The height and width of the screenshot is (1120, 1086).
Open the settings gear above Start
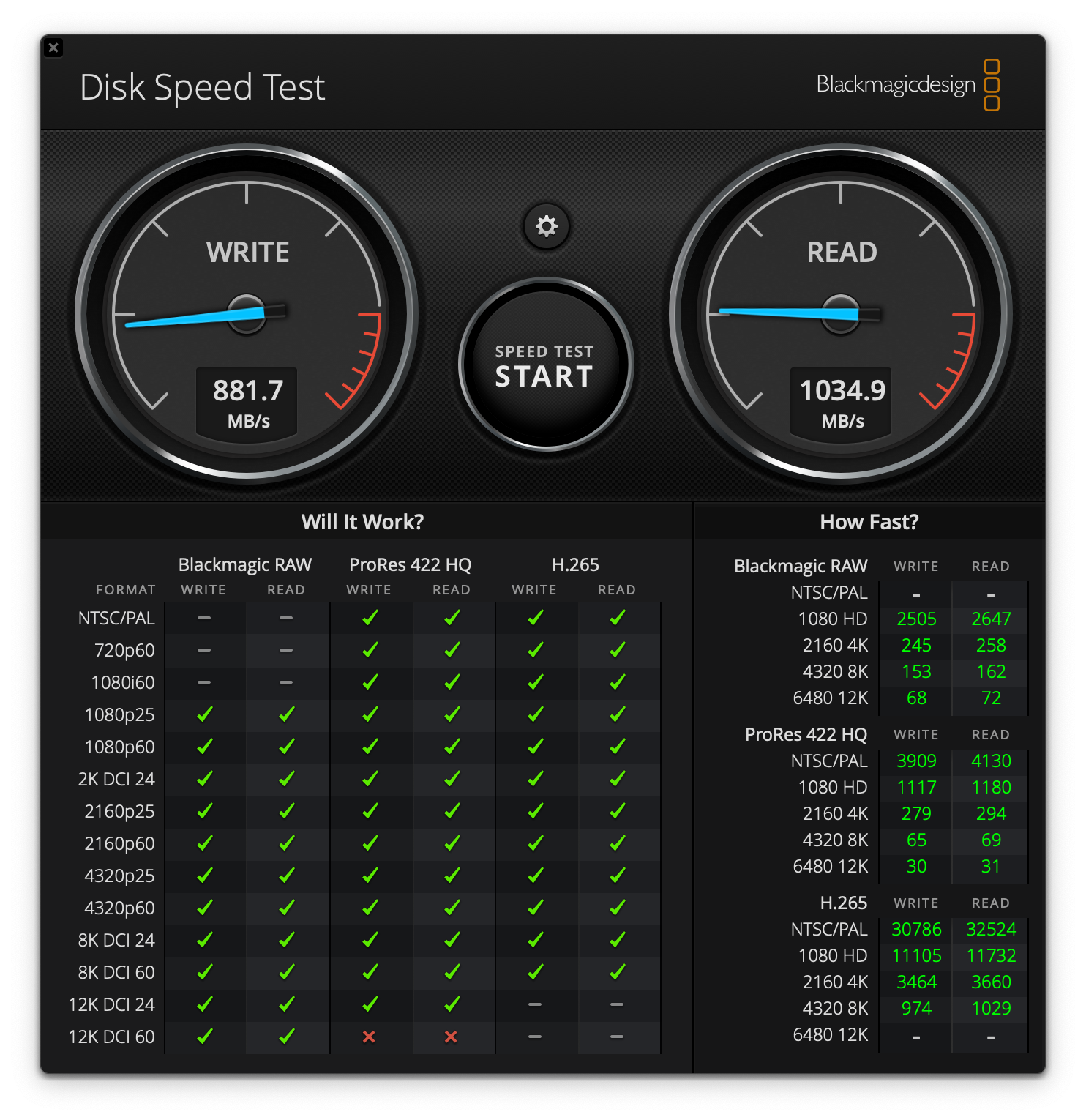pyautogui.click(x=546, y=226)
